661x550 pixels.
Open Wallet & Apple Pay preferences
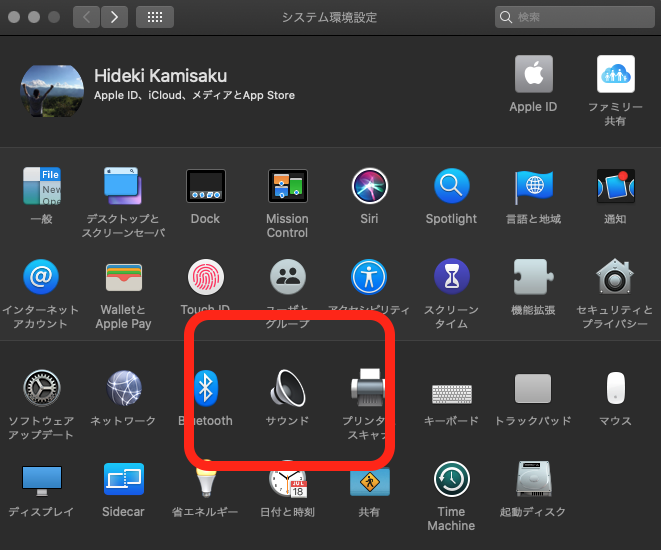pyautogui.click(x=124, y=277)
